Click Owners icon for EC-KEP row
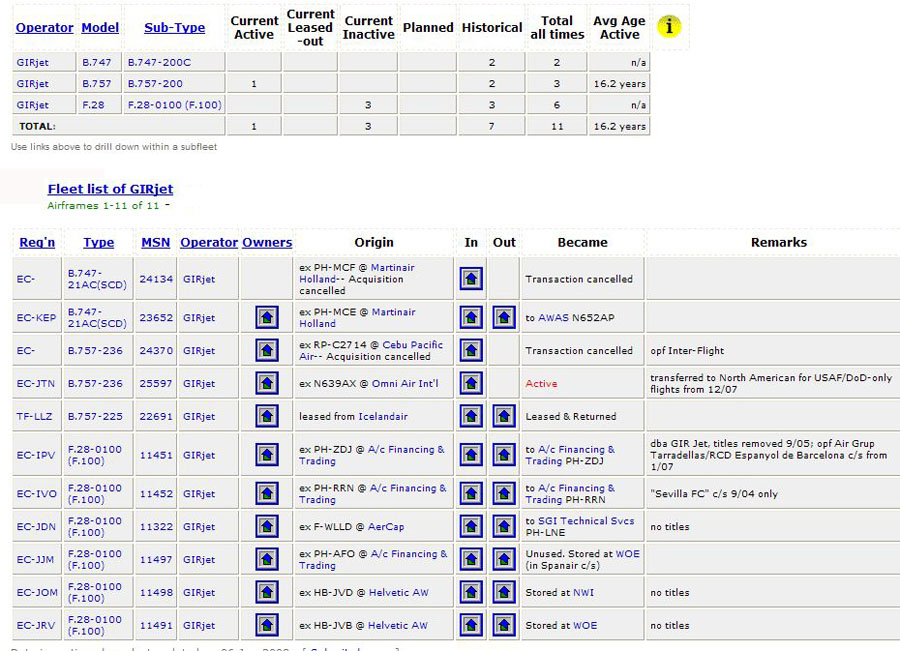 (266, 318)
